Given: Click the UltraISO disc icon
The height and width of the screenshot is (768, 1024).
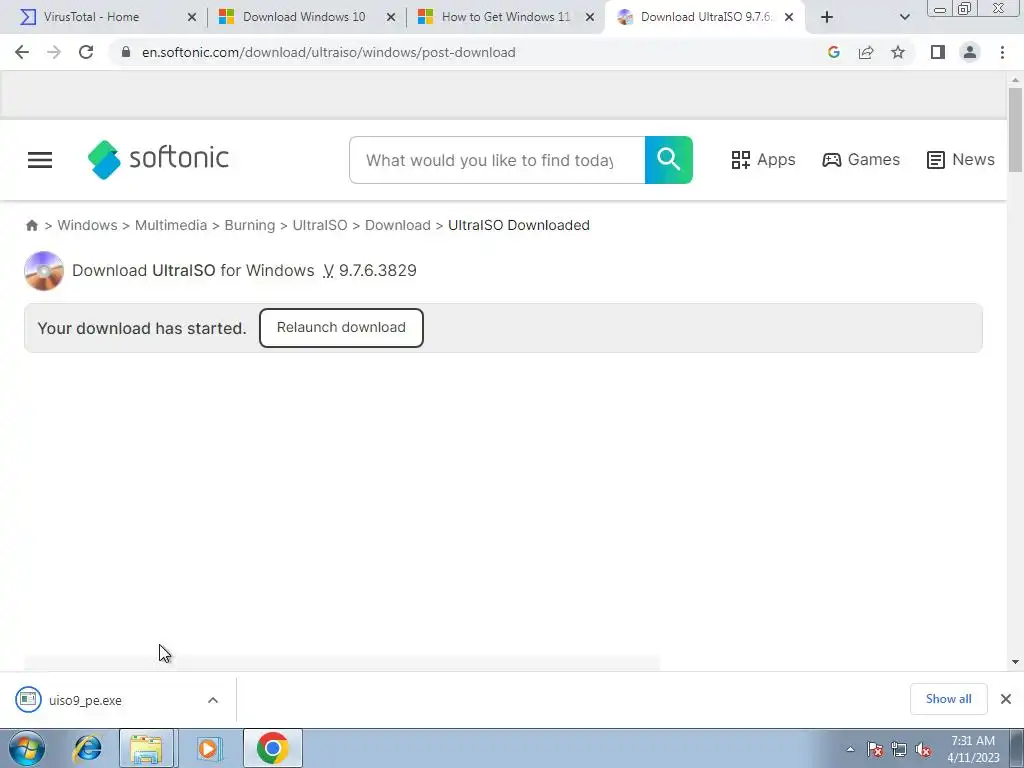Looking at the screenshot, I should coord(44,270).
